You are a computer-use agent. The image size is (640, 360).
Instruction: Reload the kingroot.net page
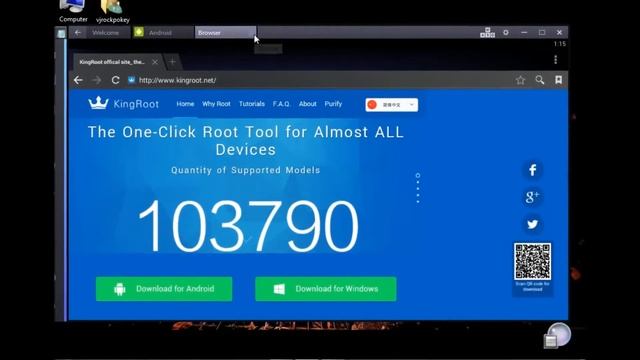(x=116, y=80)
